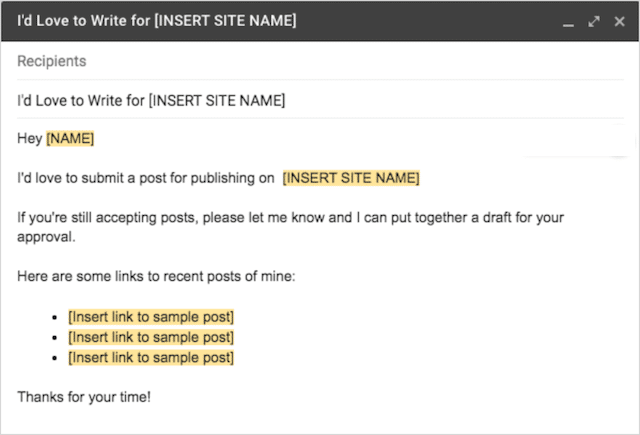
Task: Select the highlighted [NAME] placeholder
Action: (70, 138)
